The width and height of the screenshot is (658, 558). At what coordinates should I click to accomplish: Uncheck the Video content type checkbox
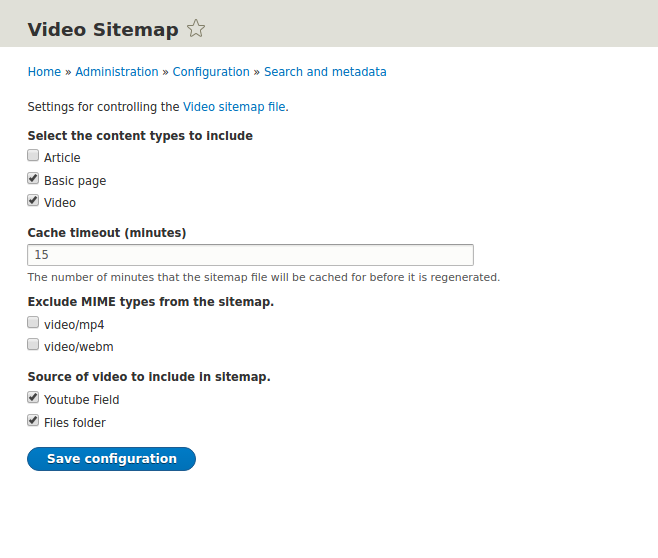coord(33,201)
